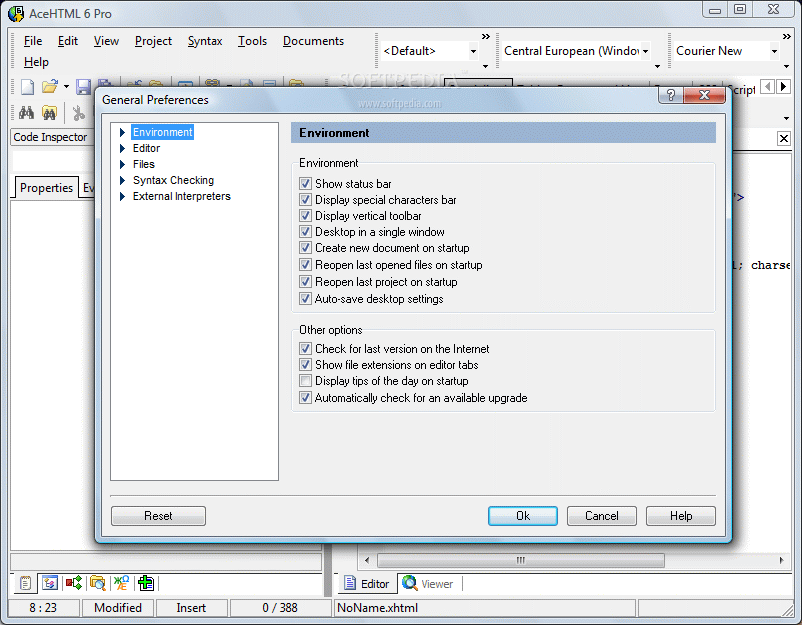The height and width of the screenshot is (625, 802).
Task: Click the Reset button
Action: tap(158, 516)
